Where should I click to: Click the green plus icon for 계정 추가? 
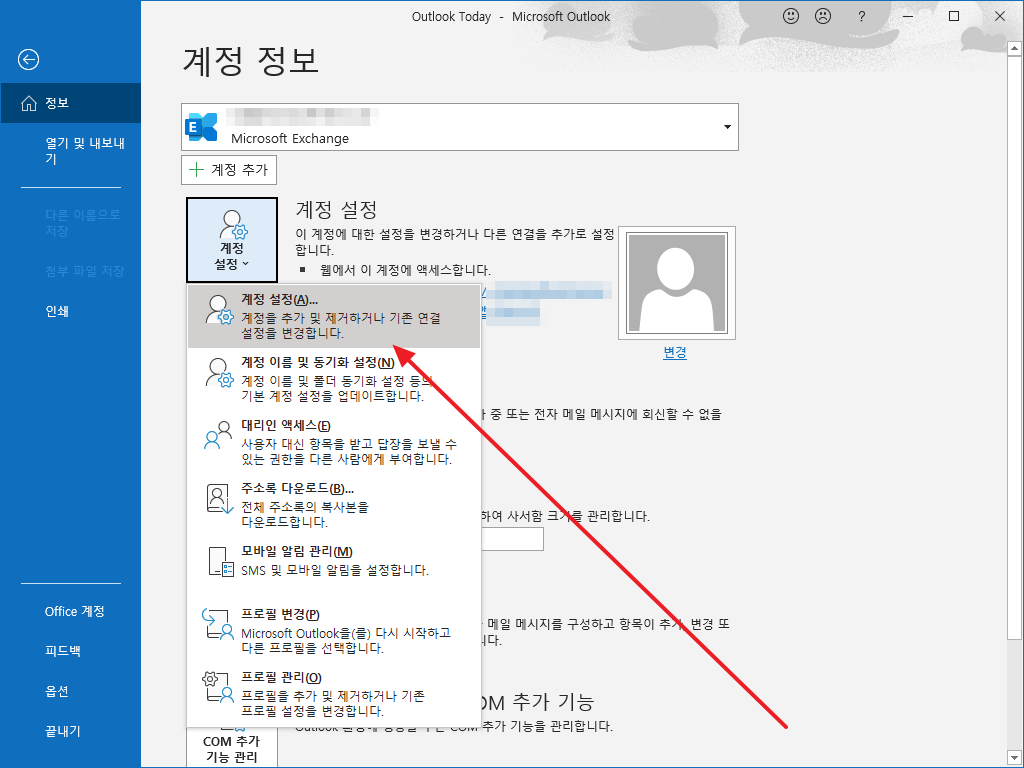click(196, 170)
